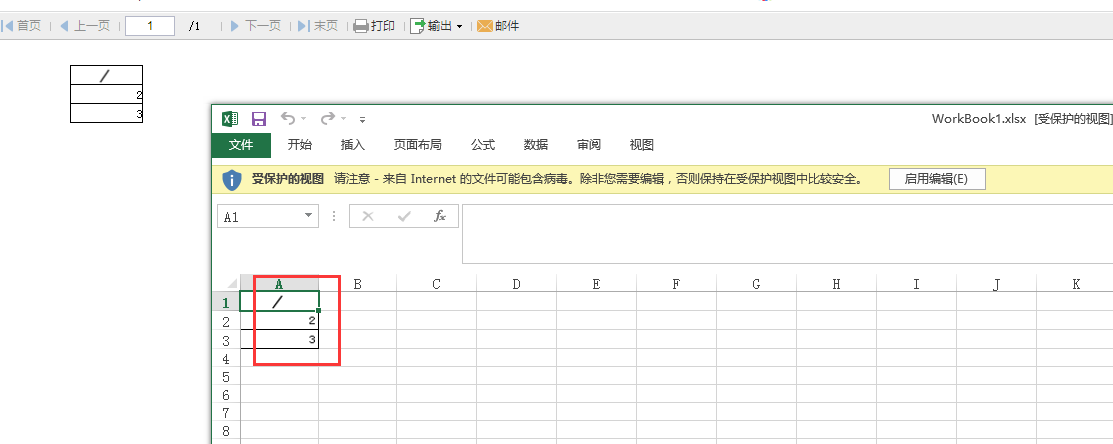Switch to the 视图 (View) tab

(642, 145)
